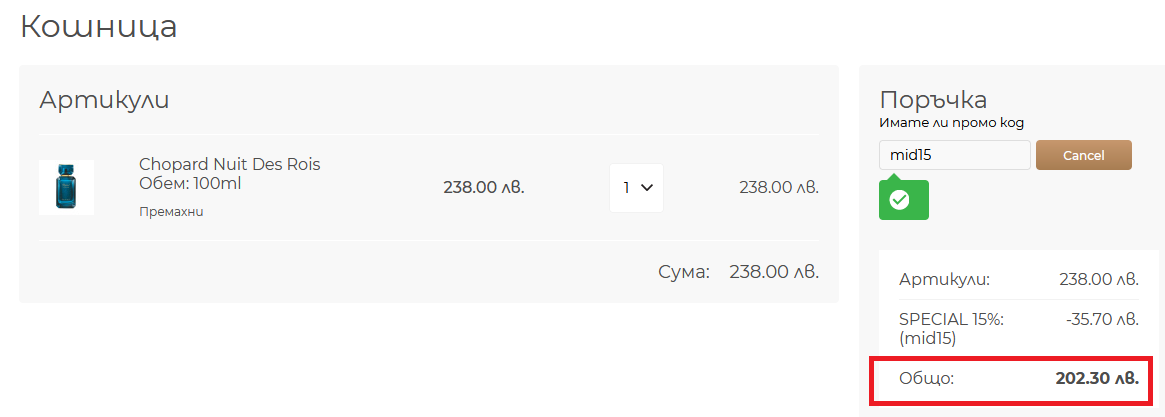This screenshot has height=417, width=1165.
Task: Click the Имате ли промо код label
Action: pyautogui.click(x=946, y=123)
